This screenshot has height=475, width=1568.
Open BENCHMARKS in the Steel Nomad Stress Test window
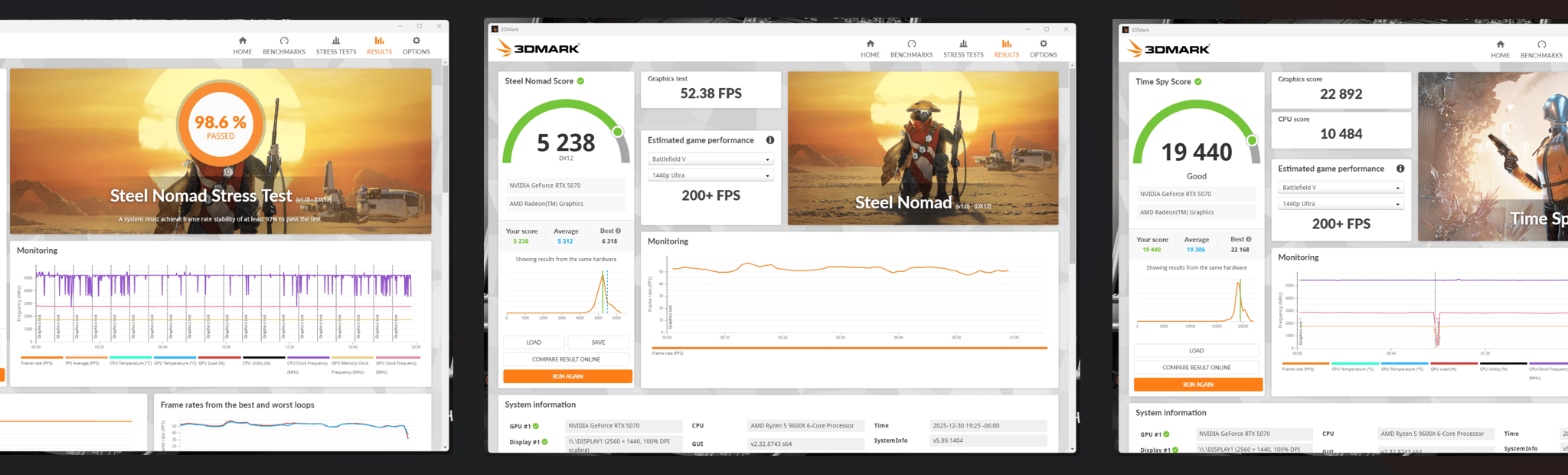[284, 45]
